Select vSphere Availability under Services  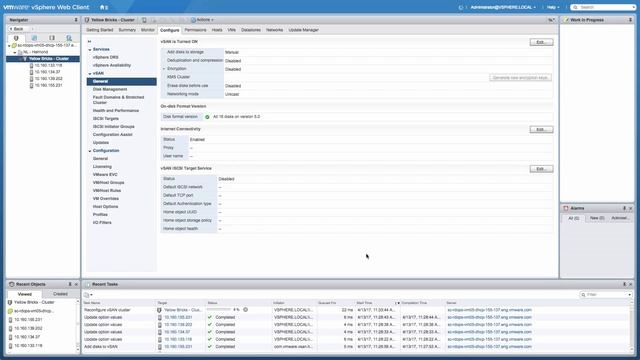(112, 65)
